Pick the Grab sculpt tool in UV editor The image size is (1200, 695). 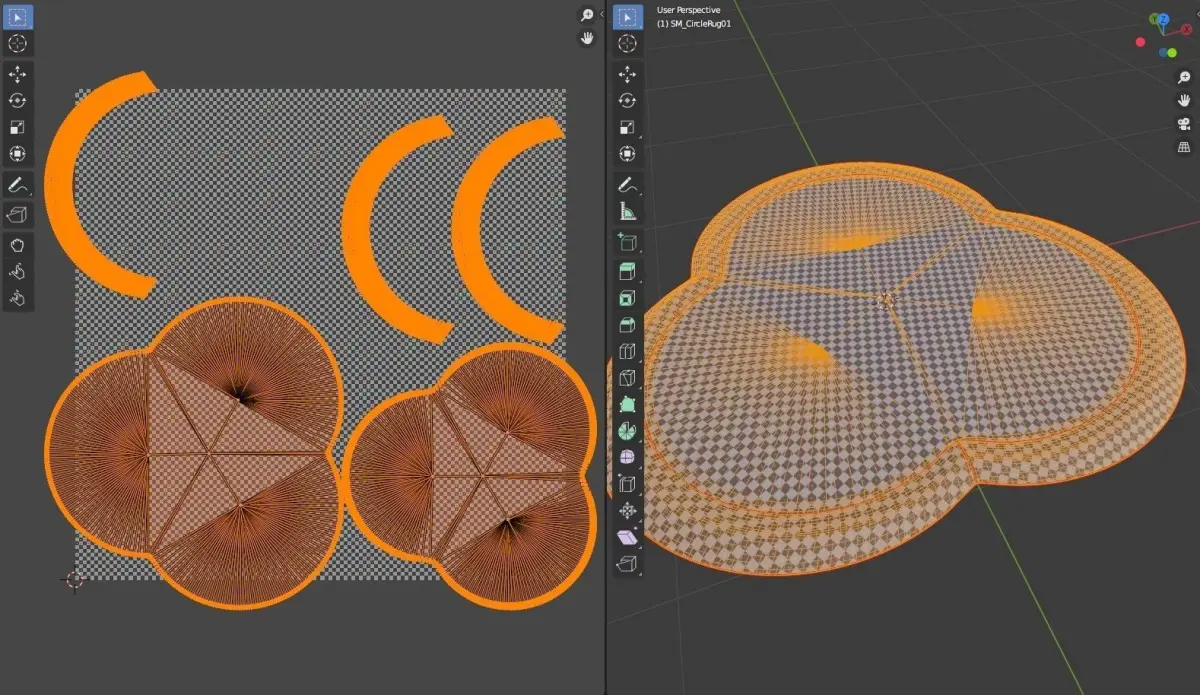pos(17,245)
